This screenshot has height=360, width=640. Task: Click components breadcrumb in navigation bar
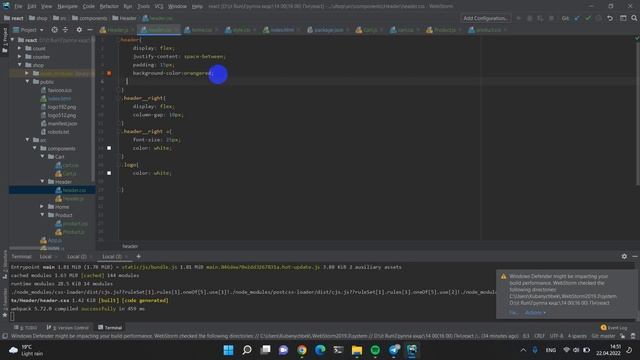pos(90,18)
